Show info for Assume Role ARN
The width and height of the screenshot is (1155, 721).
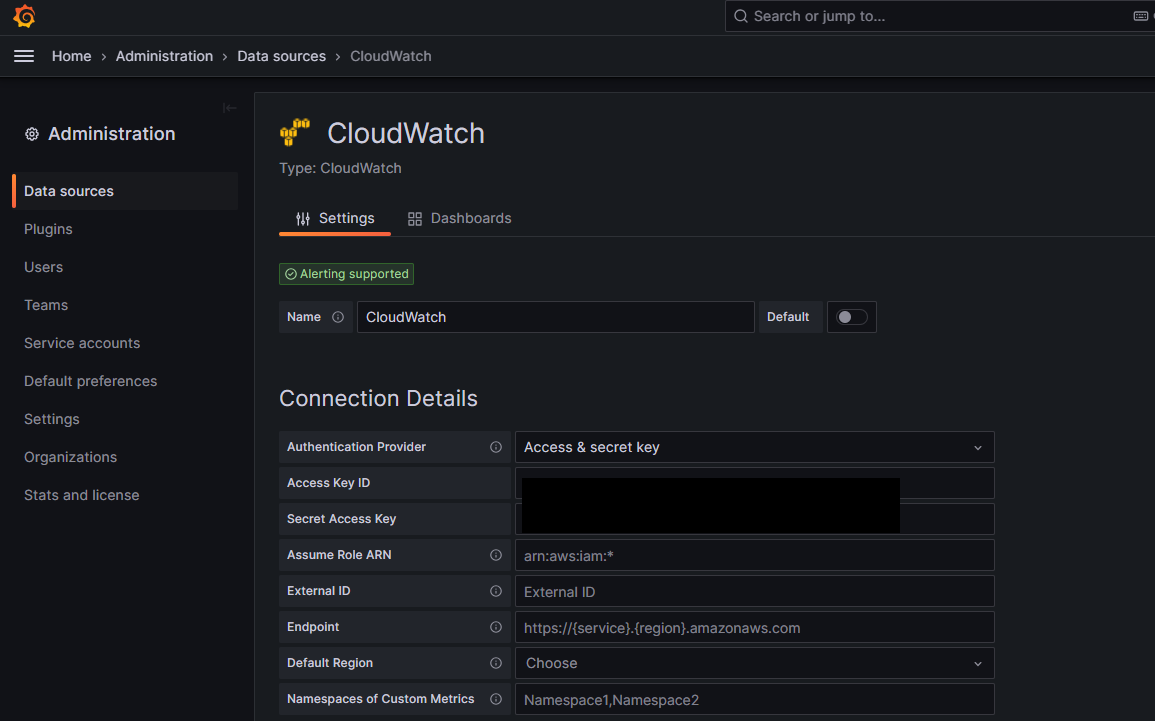coord(496,555)
